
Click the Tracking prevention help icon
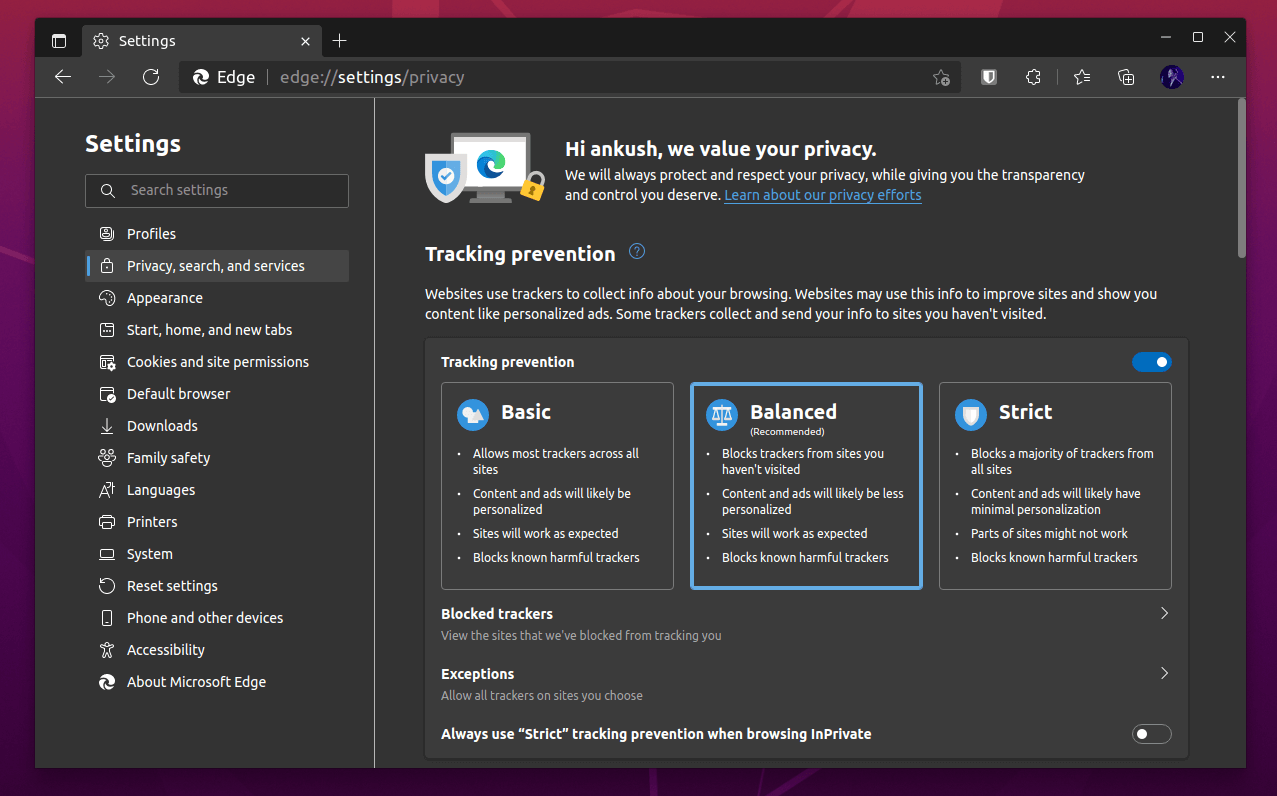click(637, 252)
